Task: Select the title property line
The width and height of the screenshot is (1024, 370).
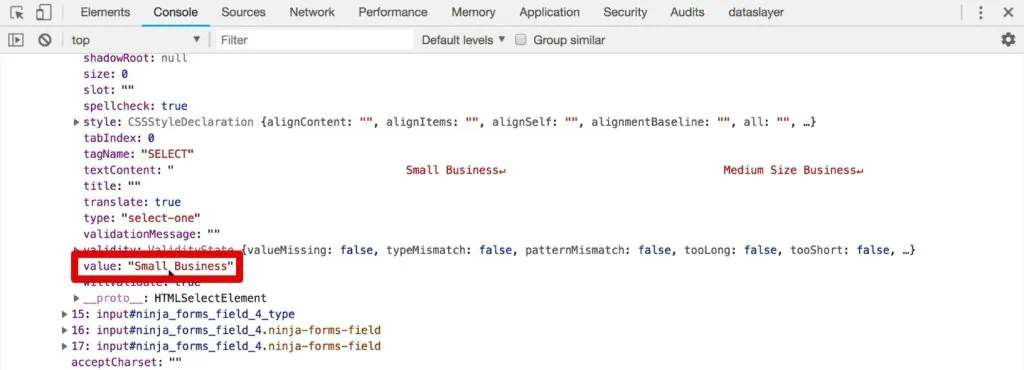Action: [112, 186]
